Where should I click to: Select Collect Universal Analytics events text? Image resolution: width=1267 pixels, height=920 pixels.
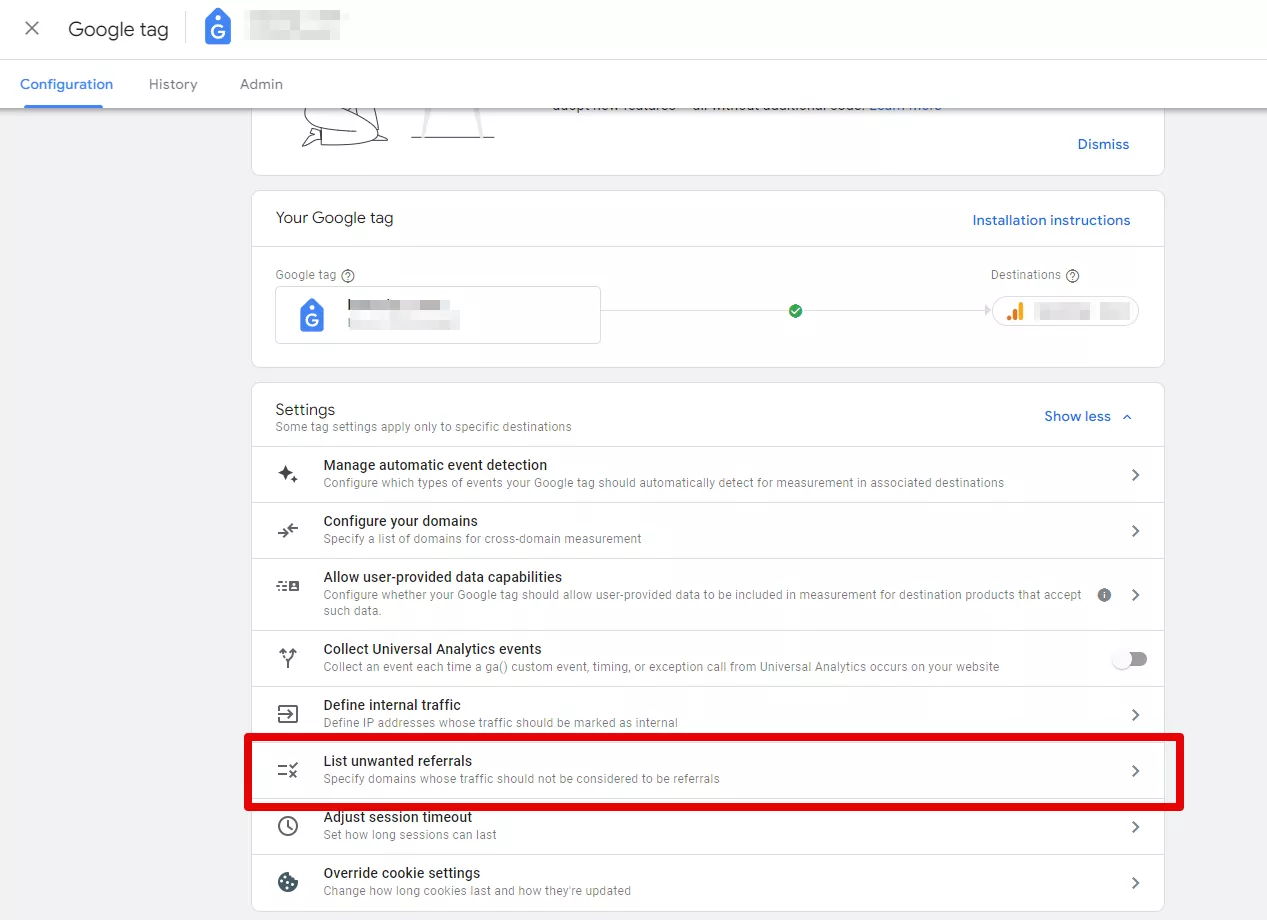click(x=432, y=649)
